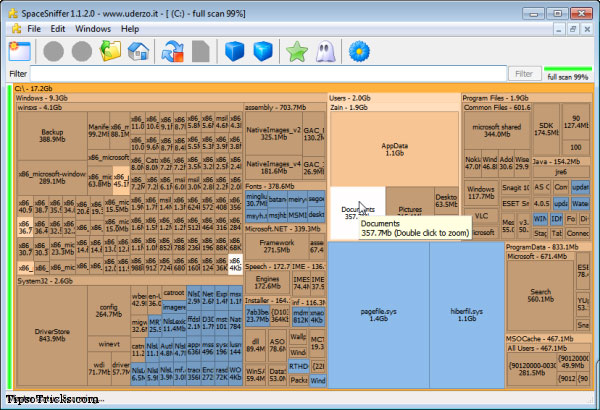Click the light blue cube More detail icon
This screenshot has height=410, width=600.
263,51
